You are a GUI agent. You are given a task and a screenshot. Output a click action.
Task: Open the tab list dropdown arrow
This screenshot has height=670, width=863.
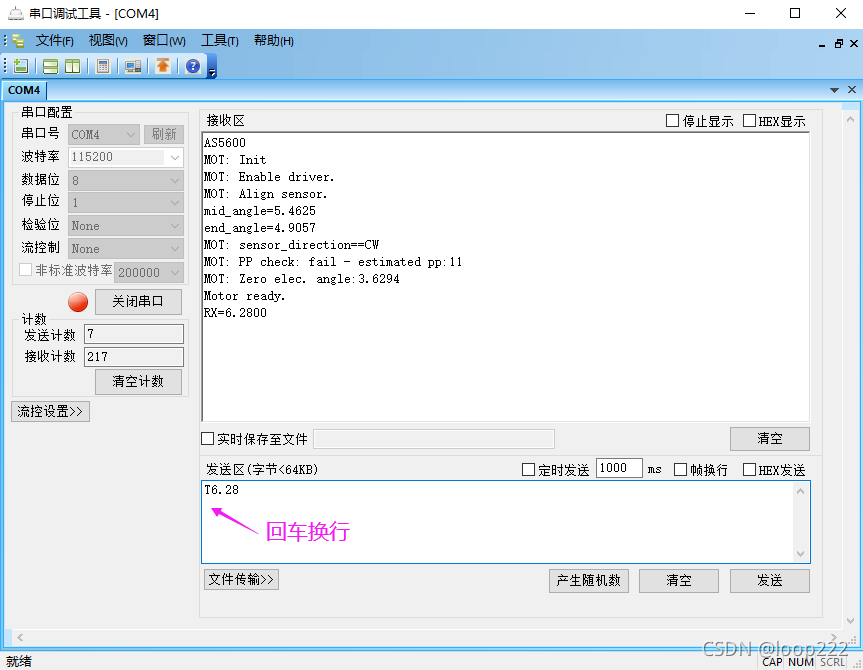coord(834,90)
